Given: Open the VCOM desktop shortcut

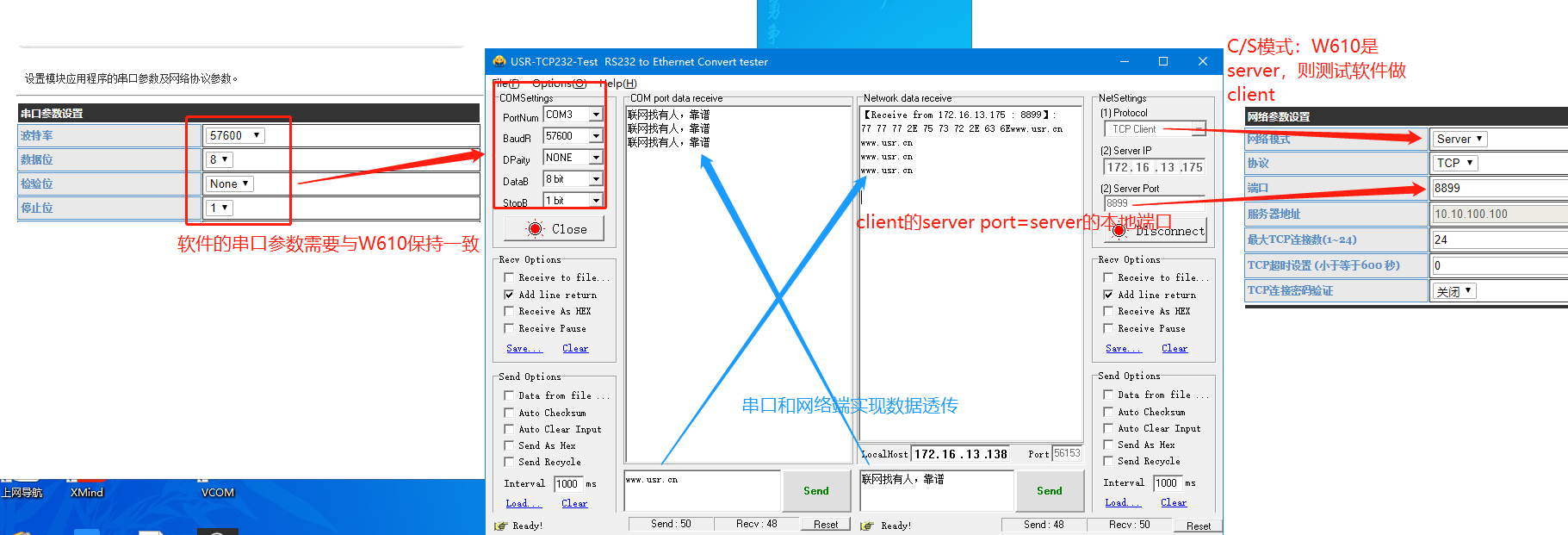Looking at the screenshot, I should pos(217,492).
